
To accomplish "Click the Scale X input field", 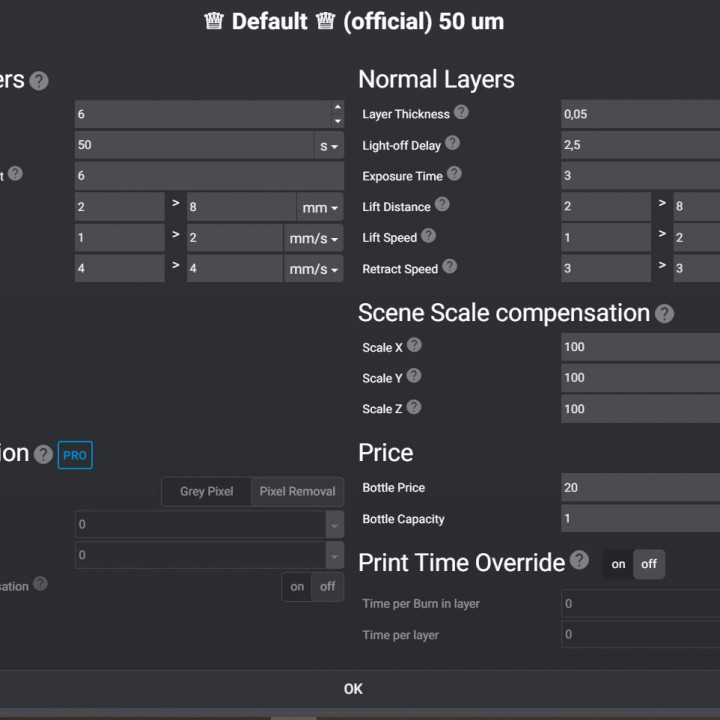I will click(x=640, y=347).
